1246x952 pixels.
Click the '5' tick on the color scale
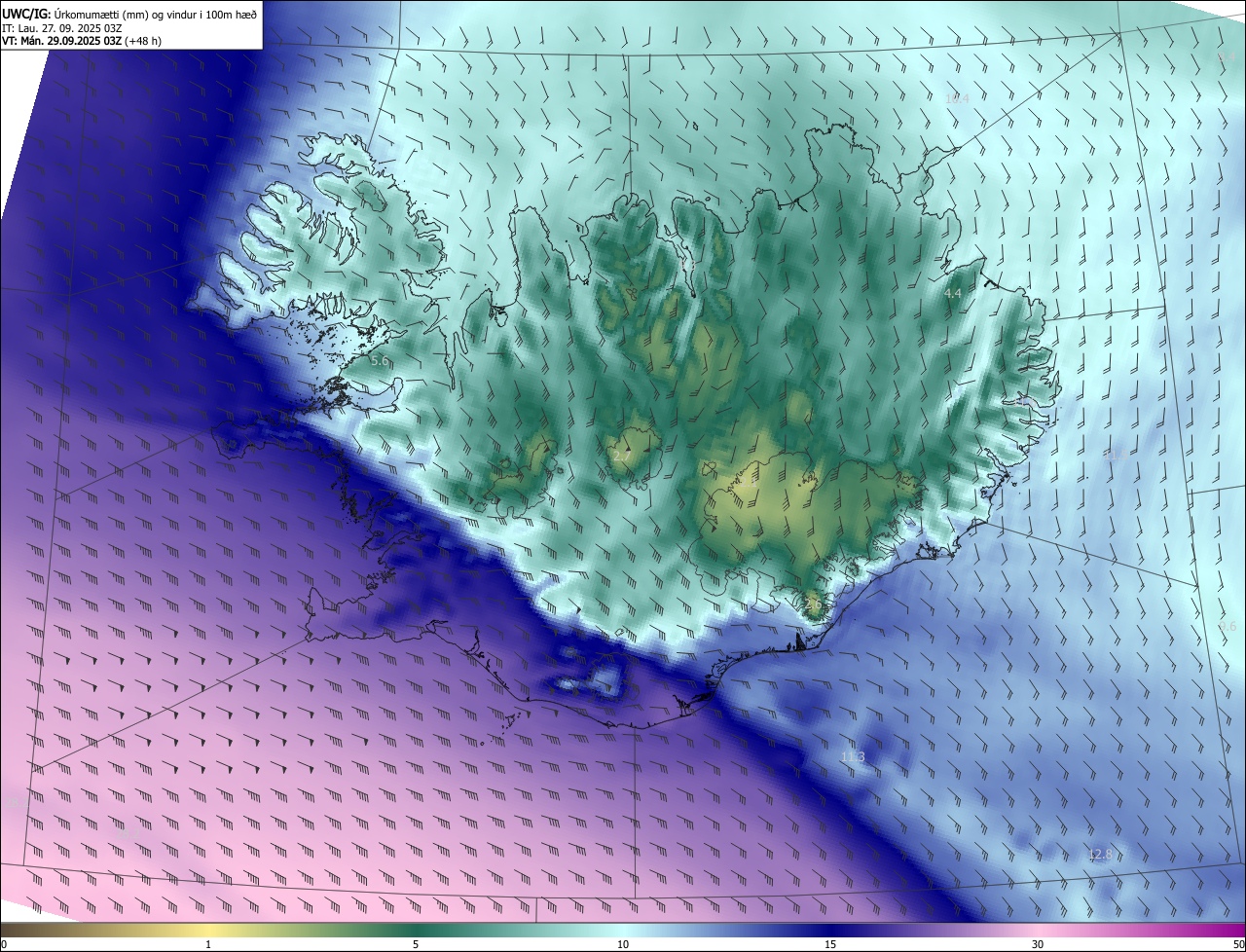(416, 944)
